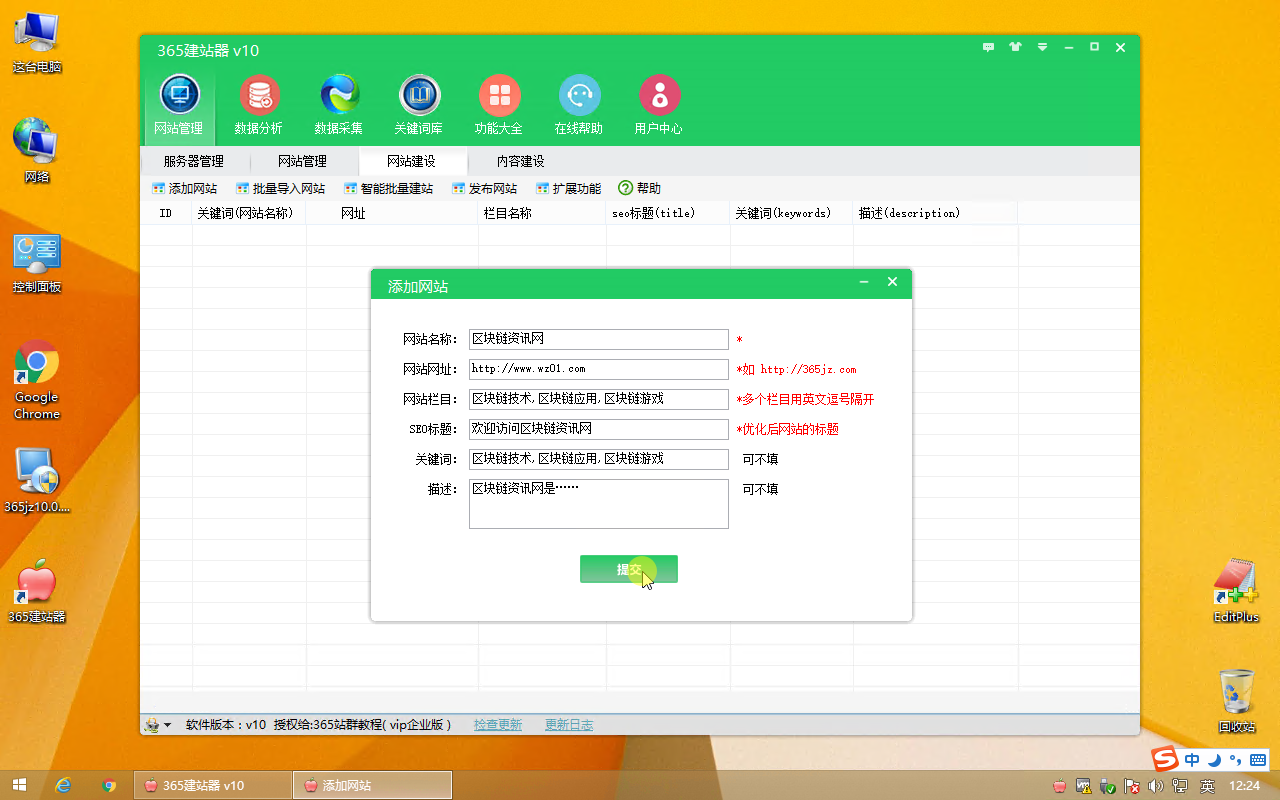Open 回收站 desktop icon
Image resolution: width=1280 pixels, height=800 pixels.
click(x=1236, y=701)
